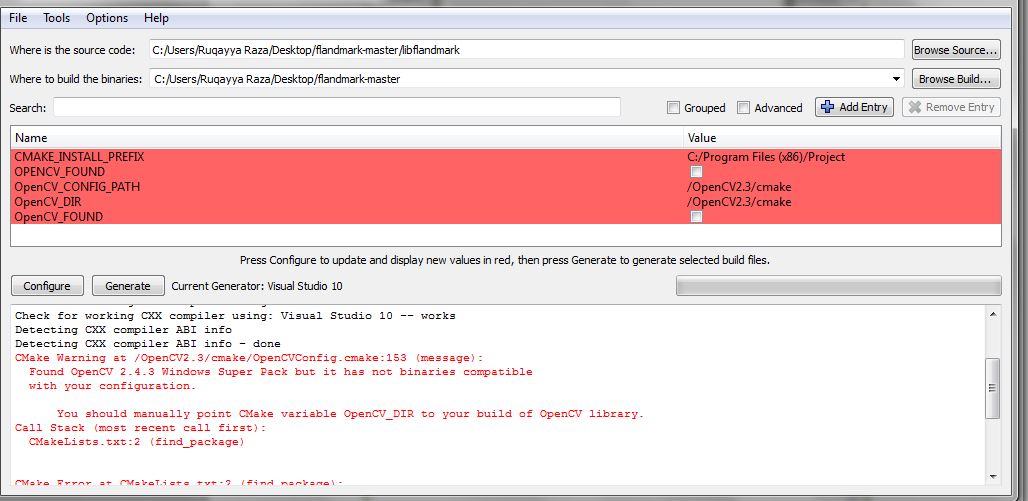Click the greyed-out Remove Entry icon
This screenshot has width=1028, height=501.
[914, 107]
